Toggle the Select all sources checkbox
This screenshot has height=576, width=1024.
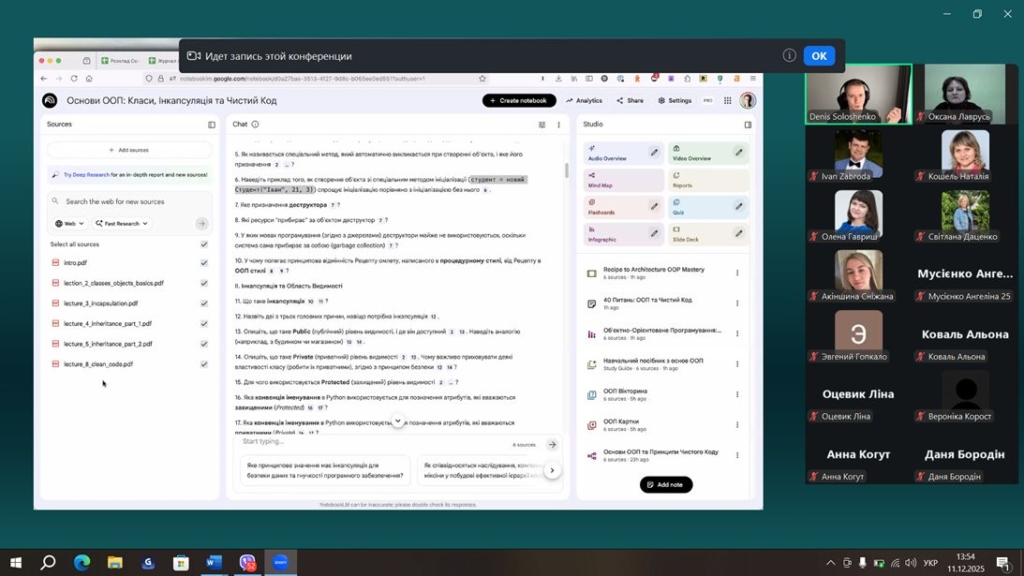tap(204, 244)
